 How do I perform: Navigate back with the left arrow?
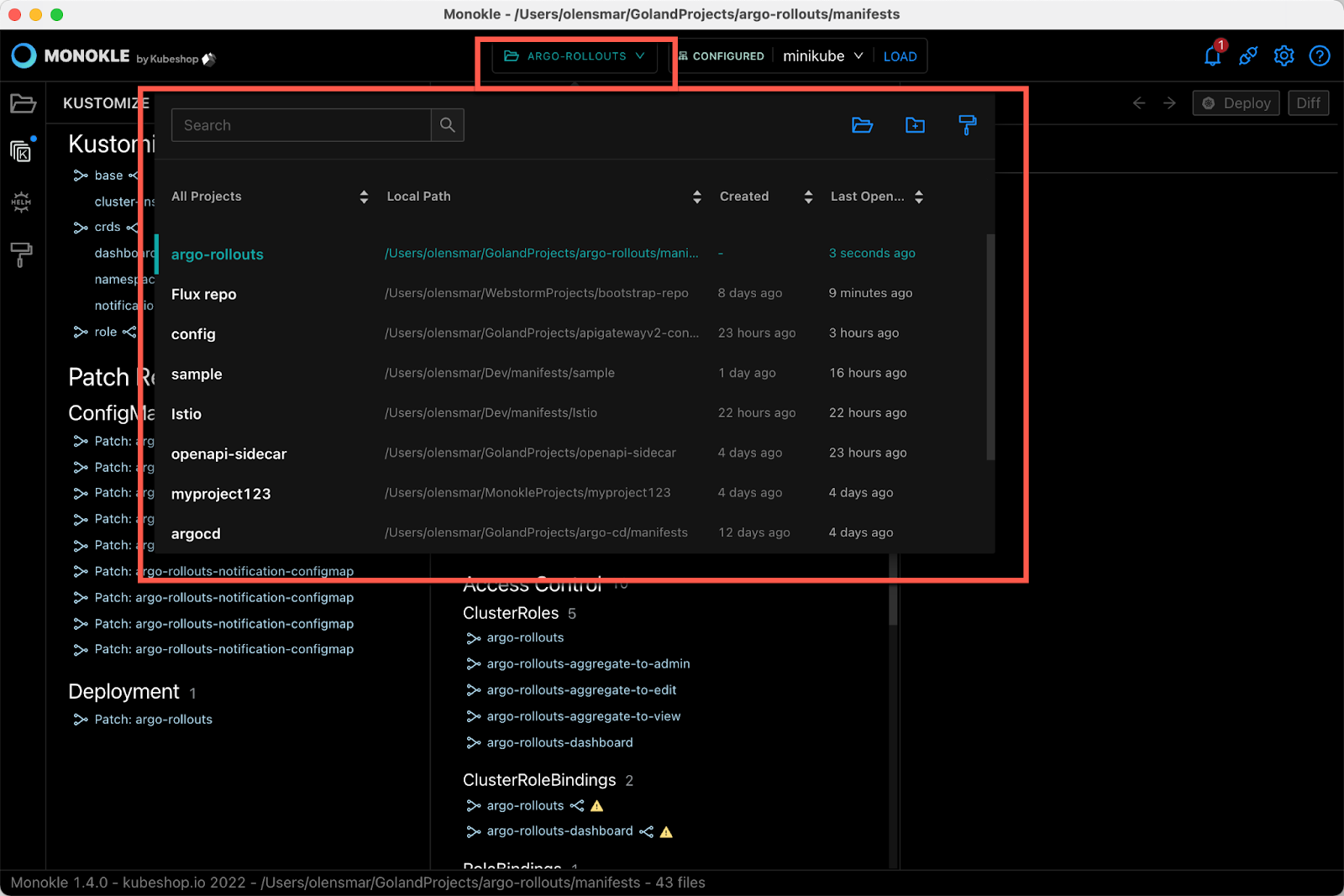[1139, 103]
